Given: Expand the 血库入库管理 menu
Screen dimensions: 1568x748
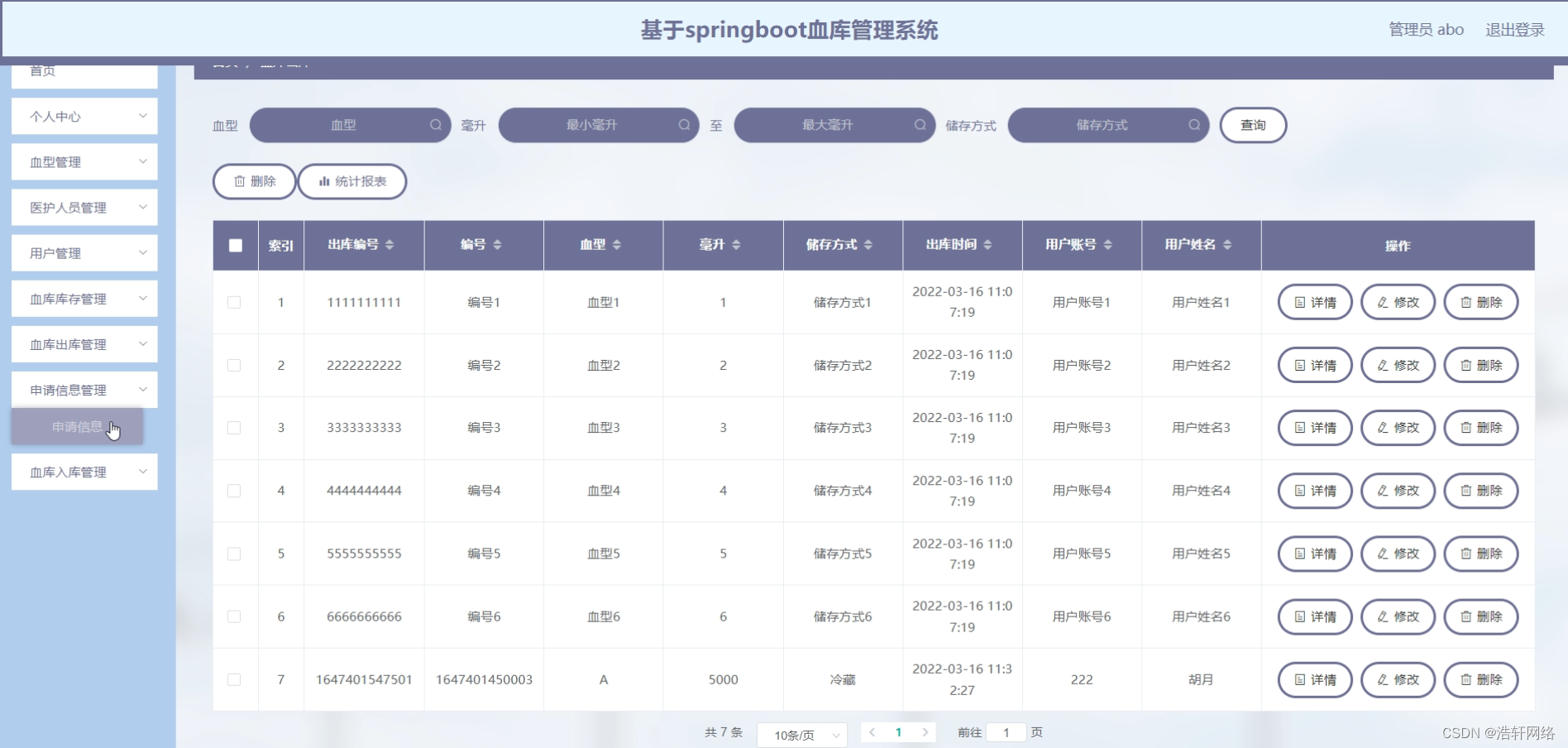Looking at the screenshot, I should click(x=84, y=472).
